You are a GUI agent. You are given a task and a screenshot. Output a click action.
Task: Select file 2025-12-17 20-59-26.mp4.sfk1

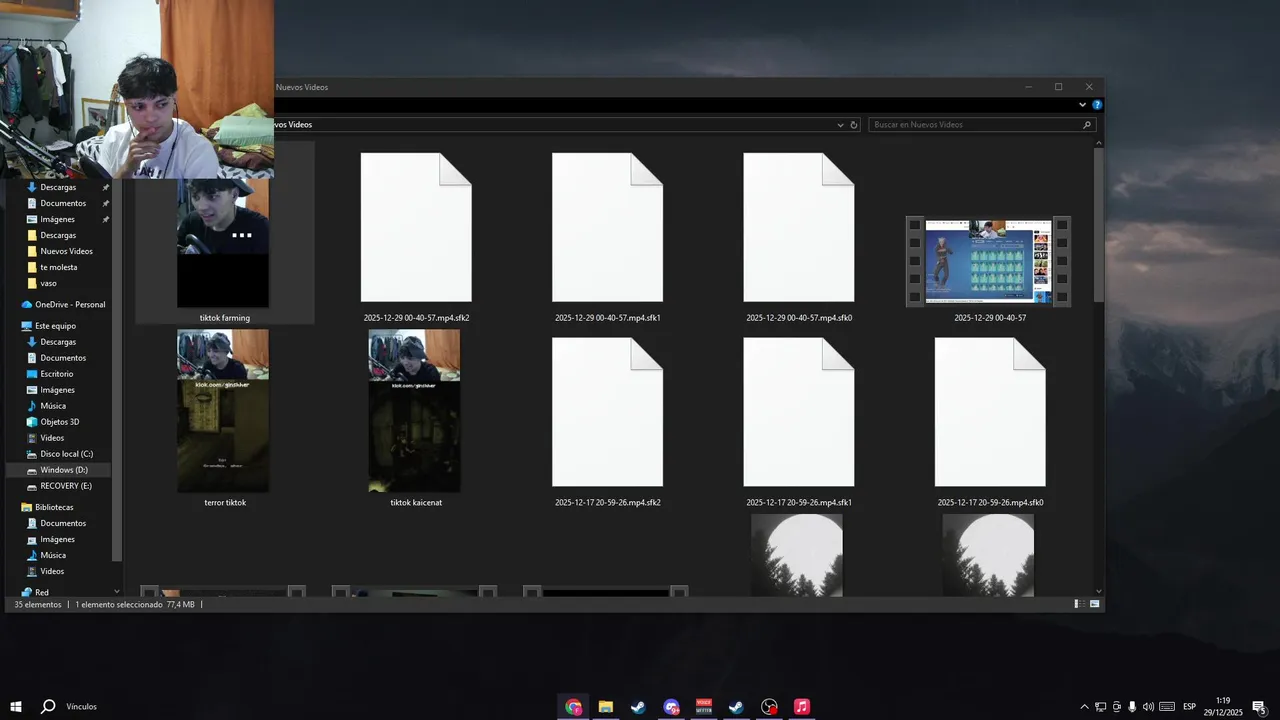799,423
